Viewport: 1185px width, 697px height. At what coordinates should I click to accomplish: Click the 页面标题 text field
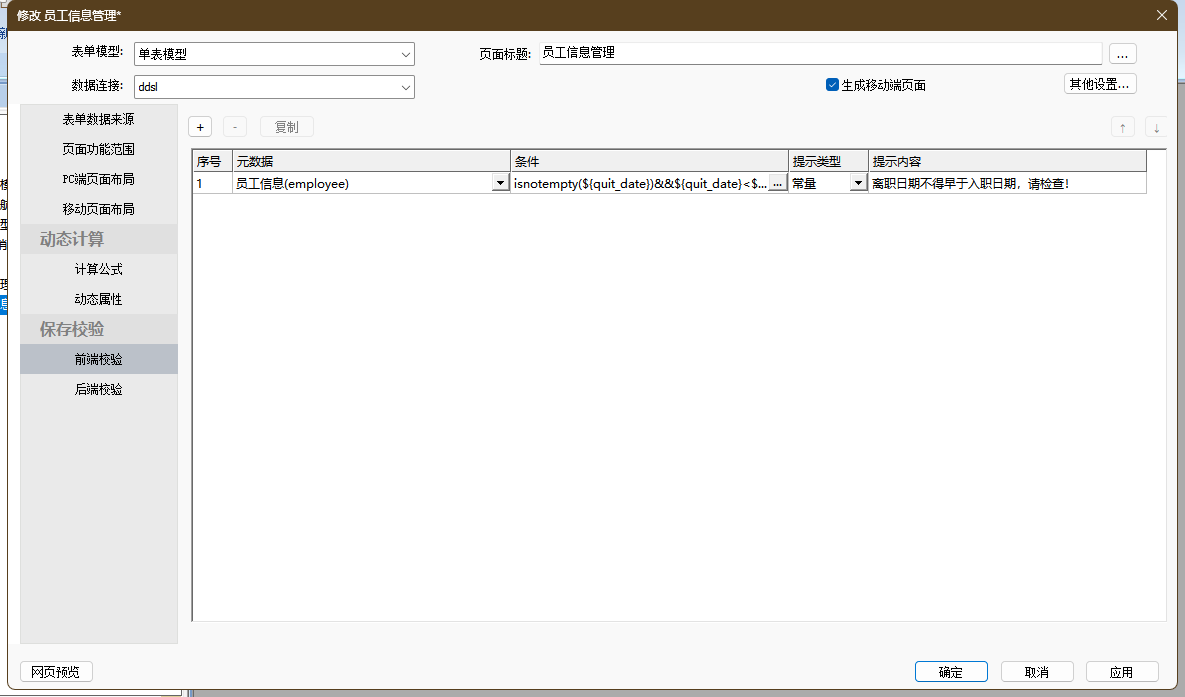point(820,53)
